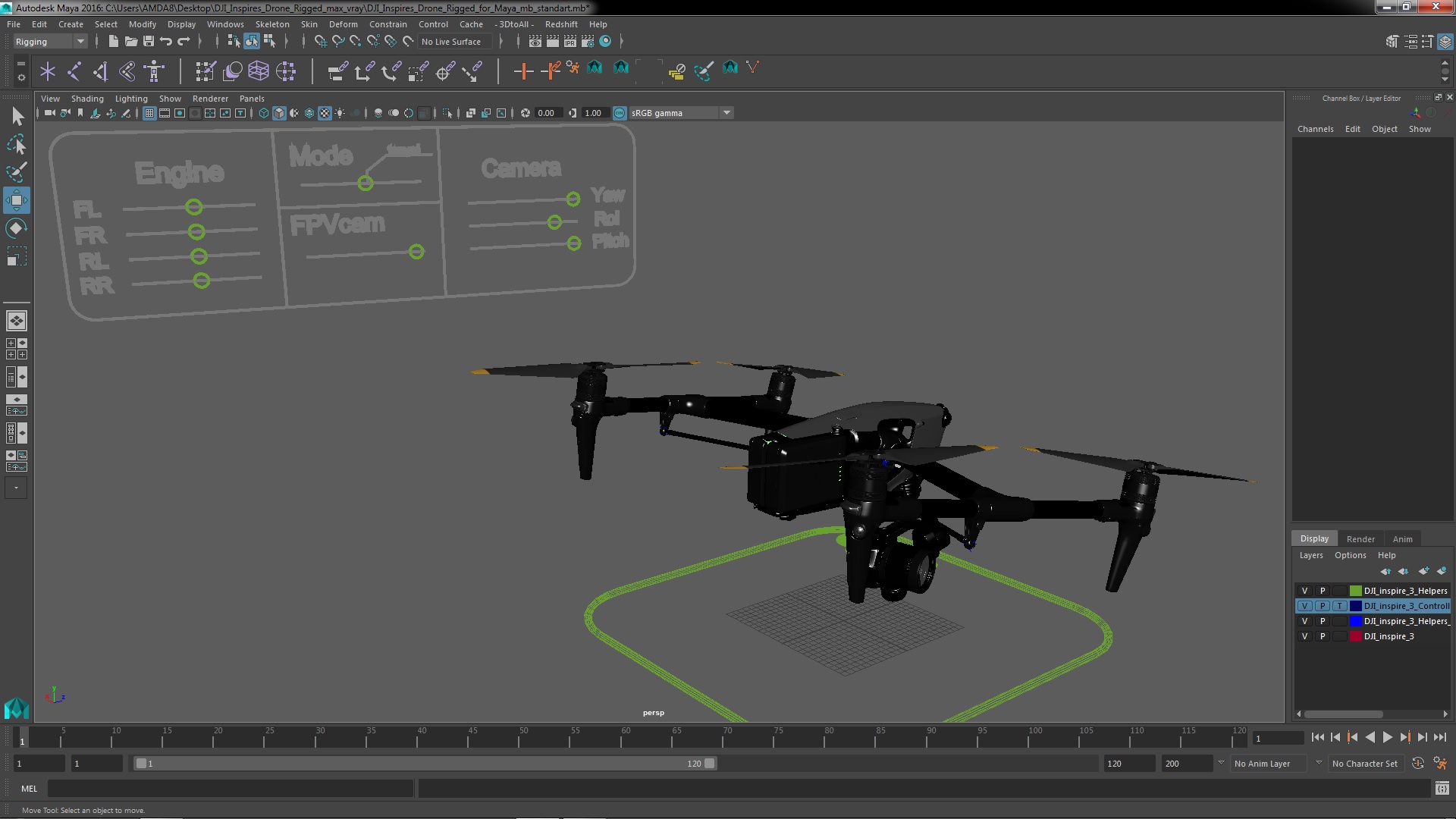Screen dimensions: 1456x819
Task: Open Render Settings clapper-gear icon
Action: click(x=587, y=41)
